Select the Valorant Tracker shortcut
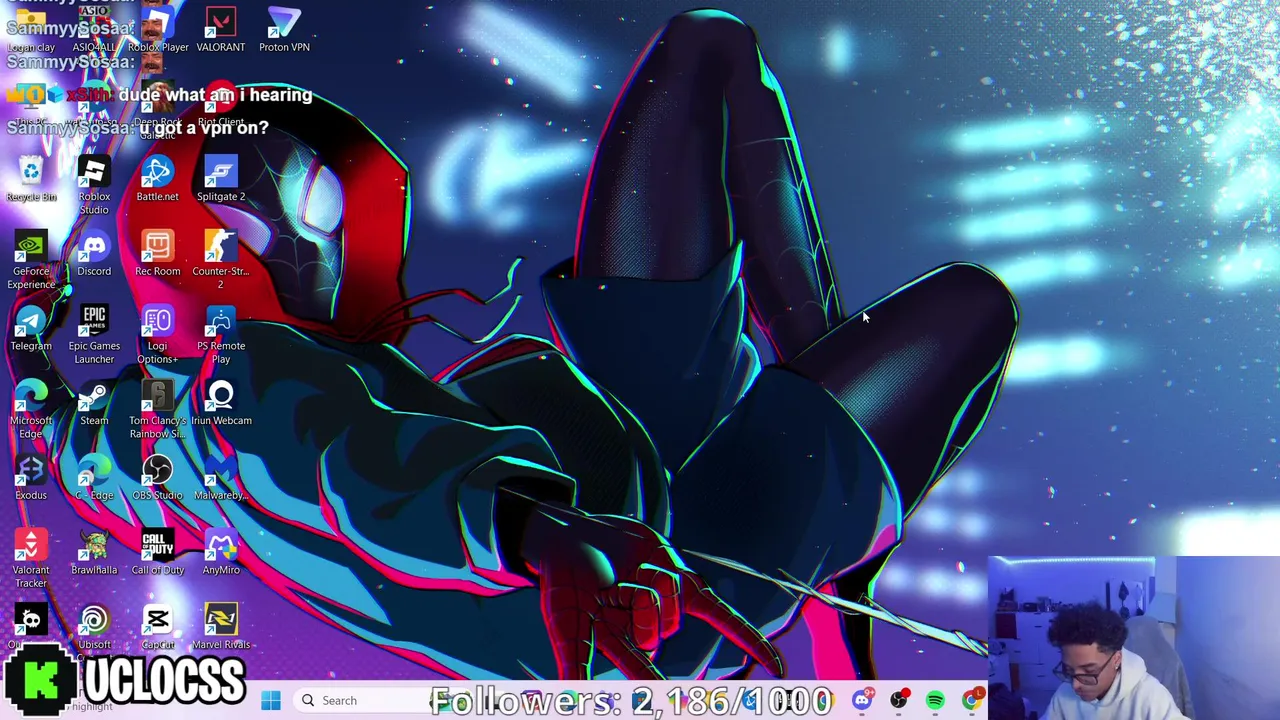The image size is (1280, 720). pos(31,559)
